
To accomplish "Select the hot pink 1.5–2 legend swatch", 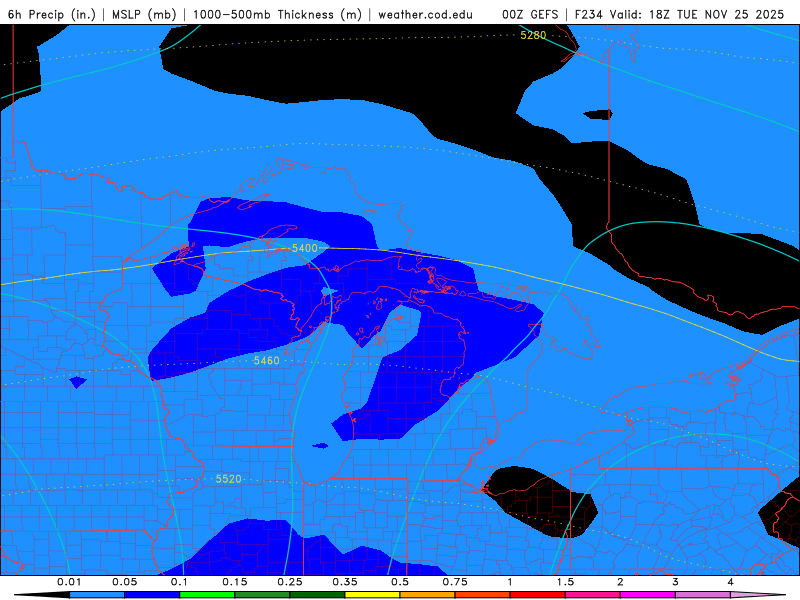I will (x=593, y=595).
